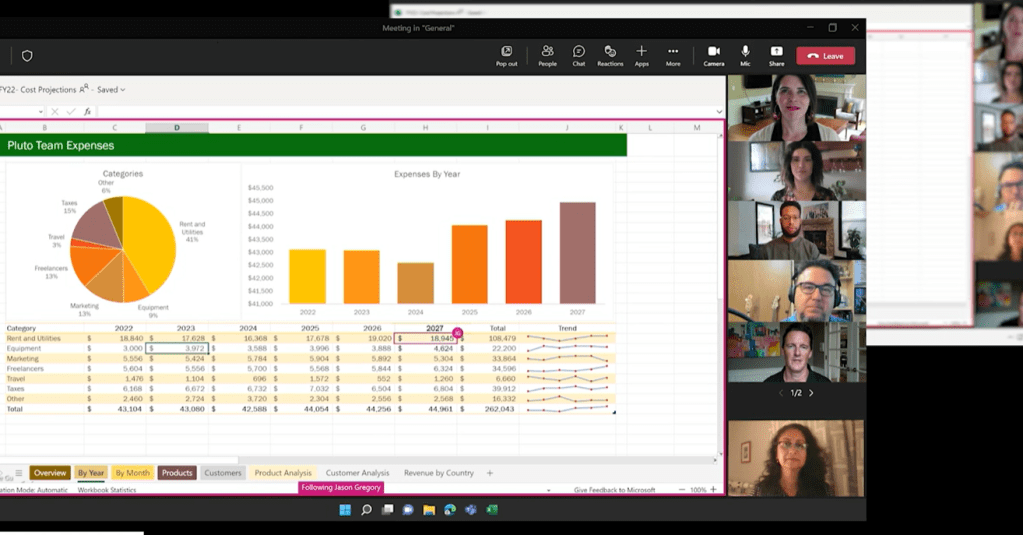Switch to the By Month sheet tab

pyautogui.click(x=132, y=473)
